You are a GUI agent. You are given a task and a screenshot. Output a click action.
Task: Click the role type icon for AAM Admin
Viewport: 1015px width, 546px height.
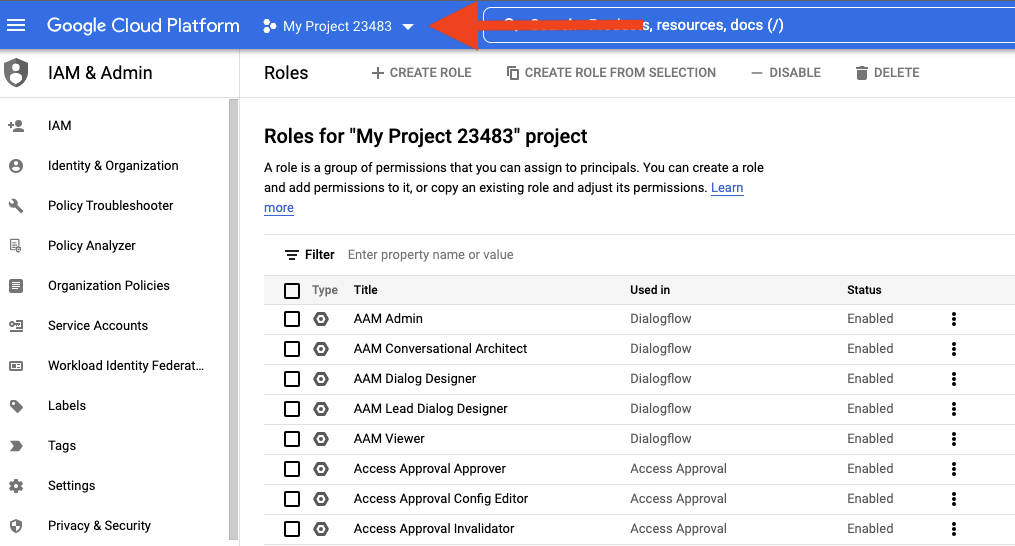[321, 319]
